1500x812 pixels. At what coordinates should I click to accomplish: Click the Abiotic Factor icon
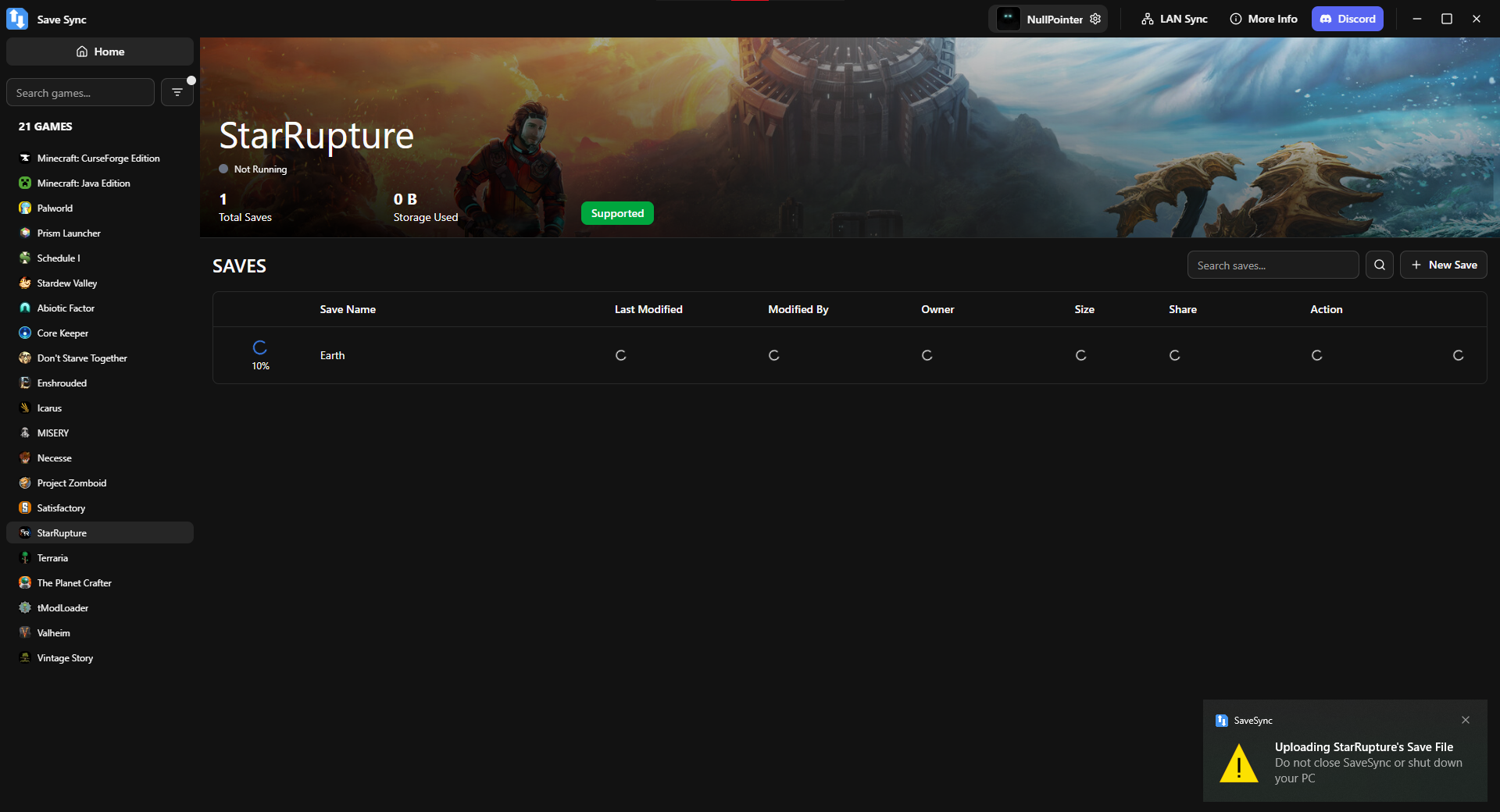(x=25, y=308)
